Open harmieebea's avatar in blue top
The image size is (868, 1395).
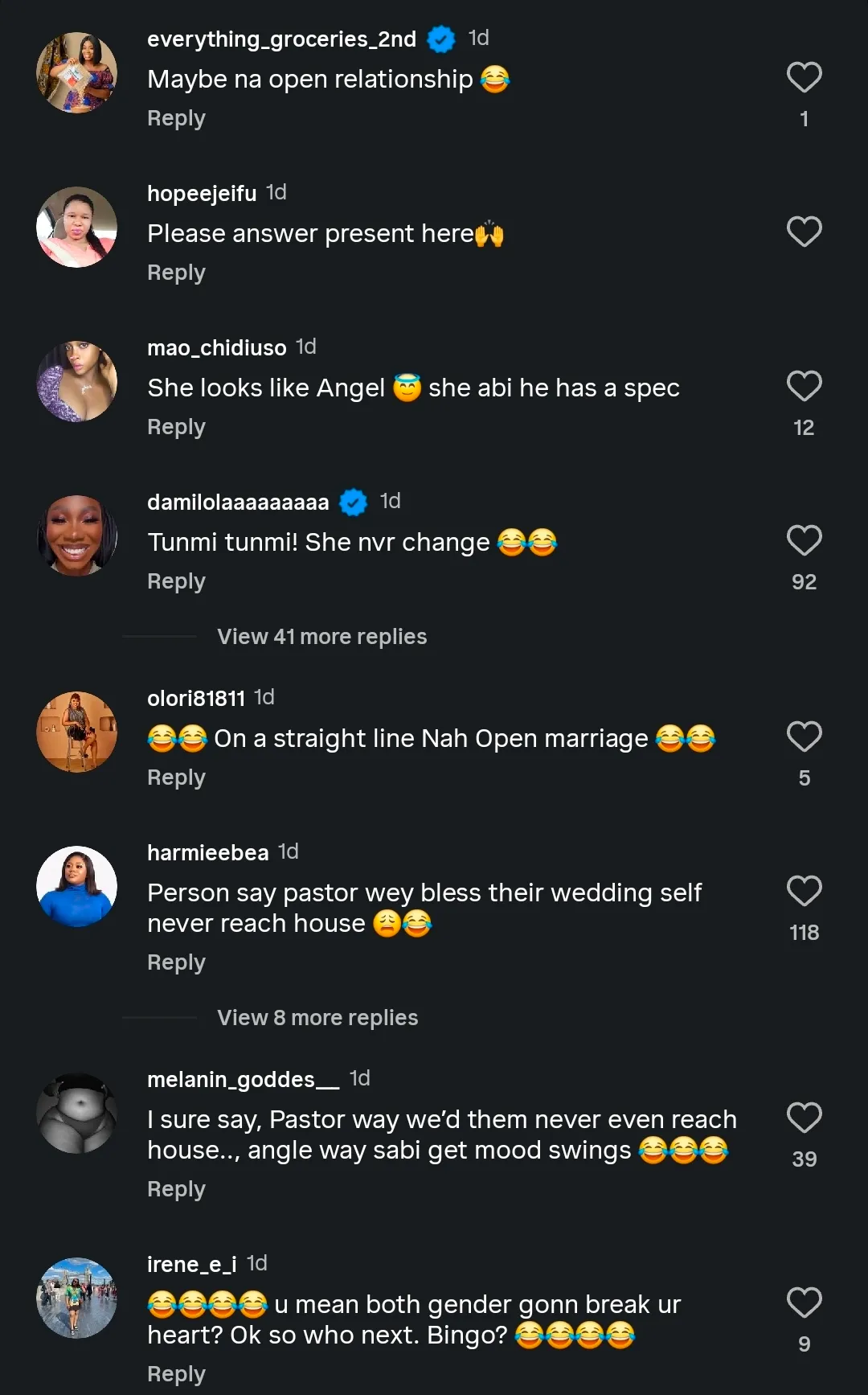[77, 886]
